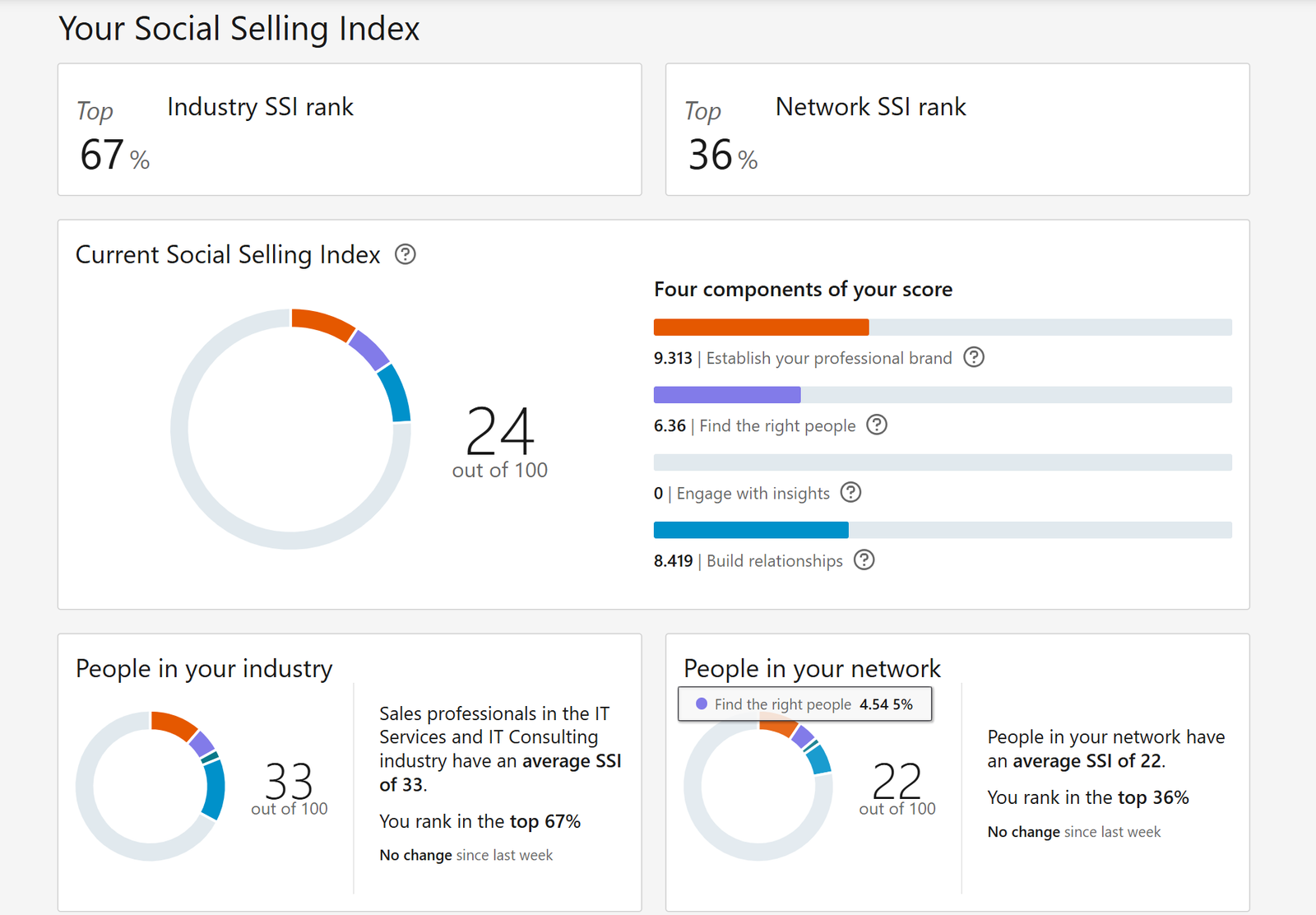Select the Industry SSI rank card
This screenshot has height=915, width=1316.
[350, 130]
